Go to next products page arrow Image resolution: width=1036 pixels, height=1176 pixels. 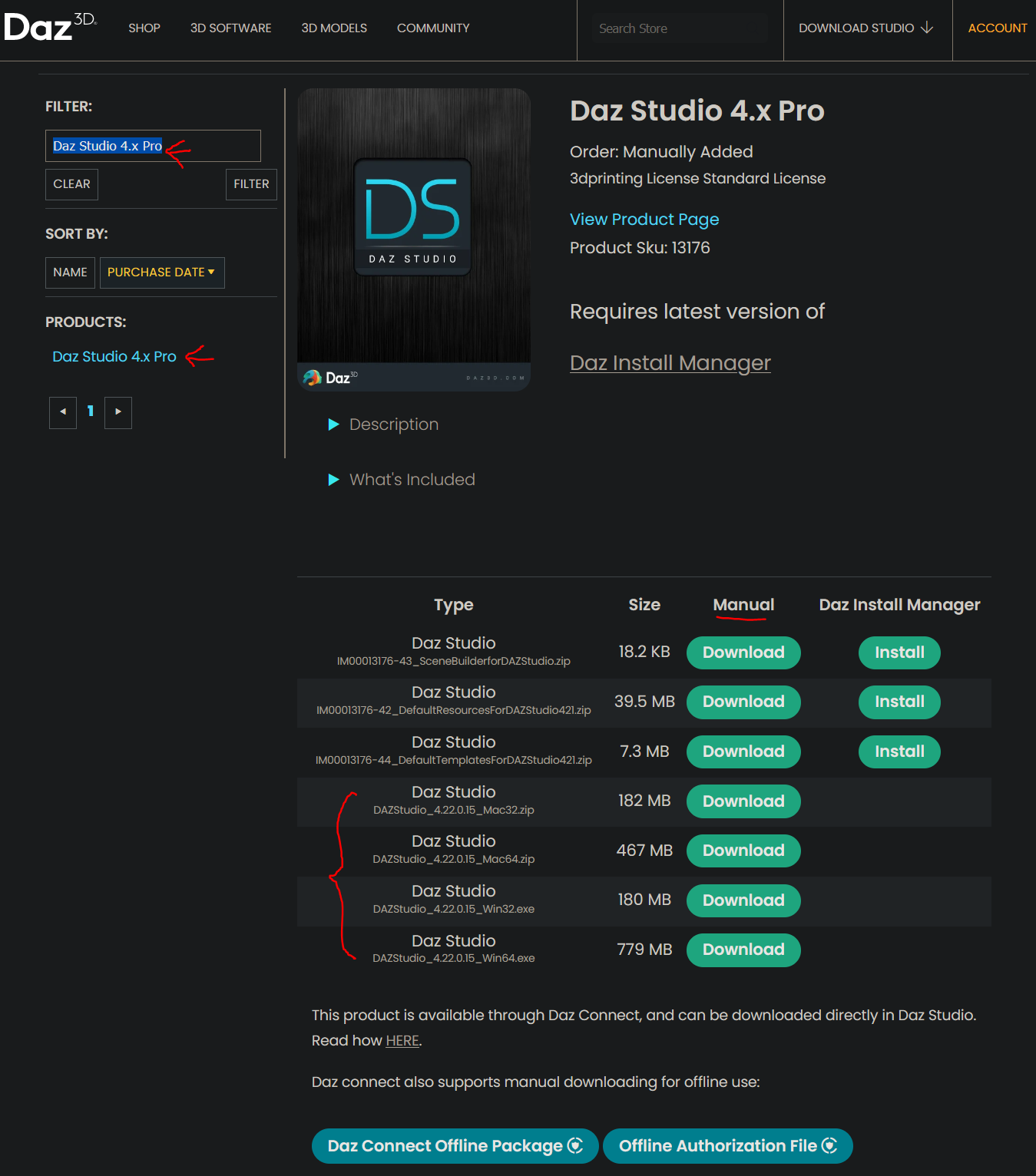pyautogui.click(x=118, y=413)
